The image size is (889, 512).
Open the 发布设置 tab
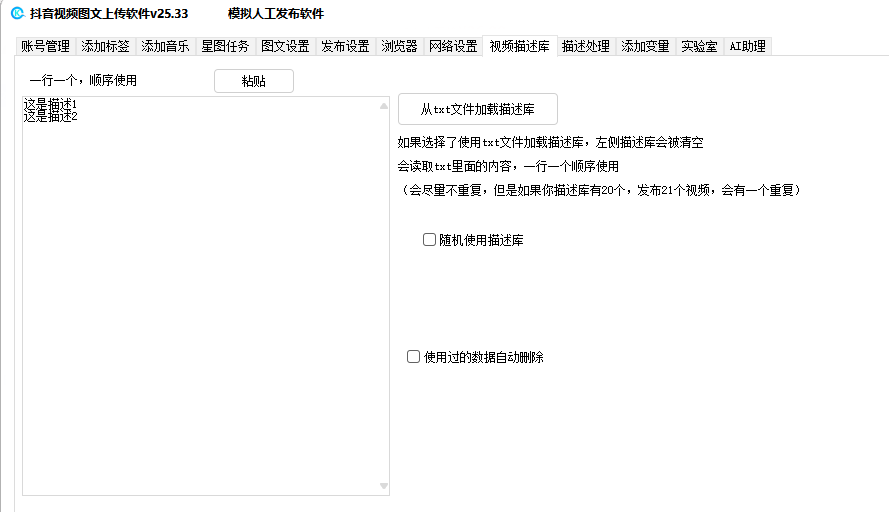(x=346, y=46)
